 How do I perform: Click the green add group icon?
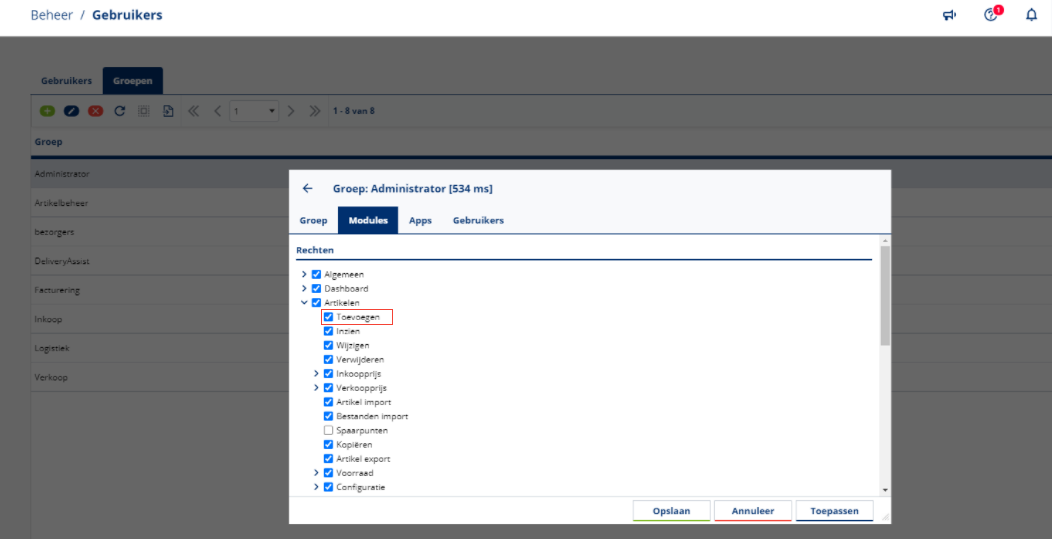pos(47,110)
